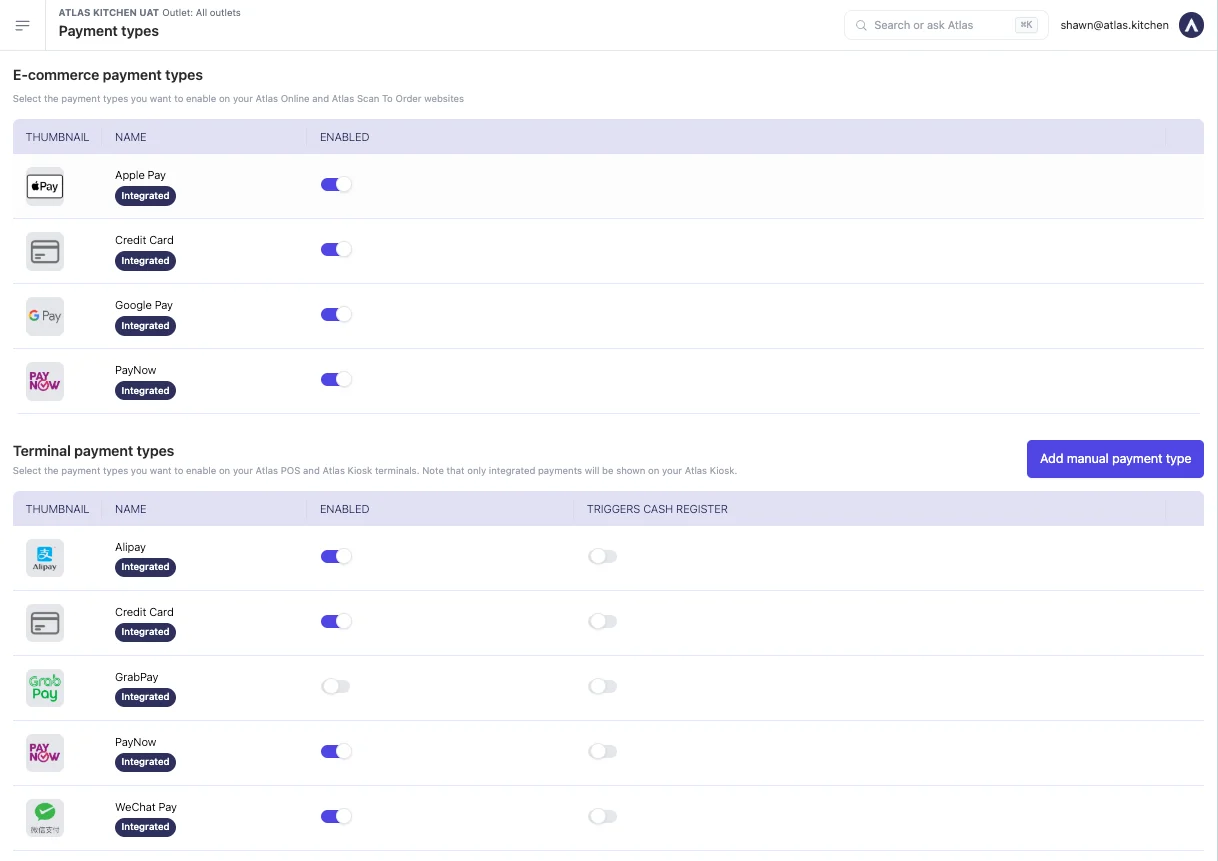Screen dimensions: 1218x861
Task: Click the e-commerce PayNow thumbnail icon
Action: (45, 381)
